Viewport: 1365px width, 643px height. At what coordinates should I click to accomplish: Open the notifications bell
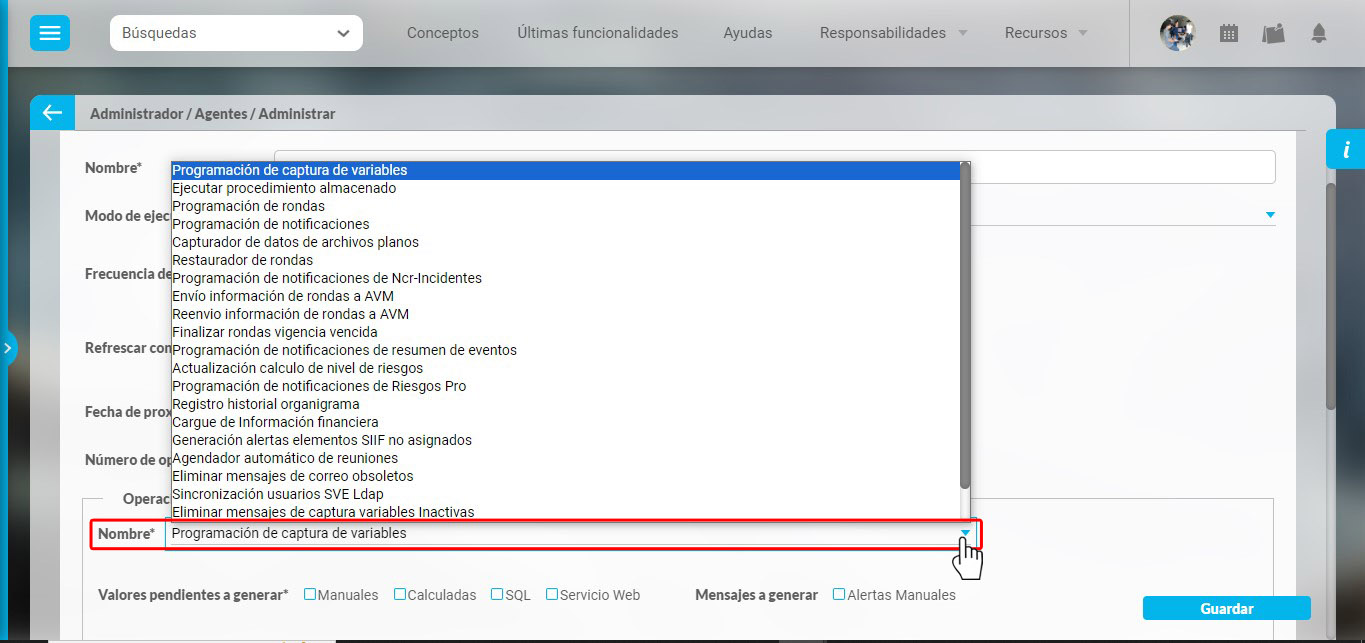[x=1319, y=33]
